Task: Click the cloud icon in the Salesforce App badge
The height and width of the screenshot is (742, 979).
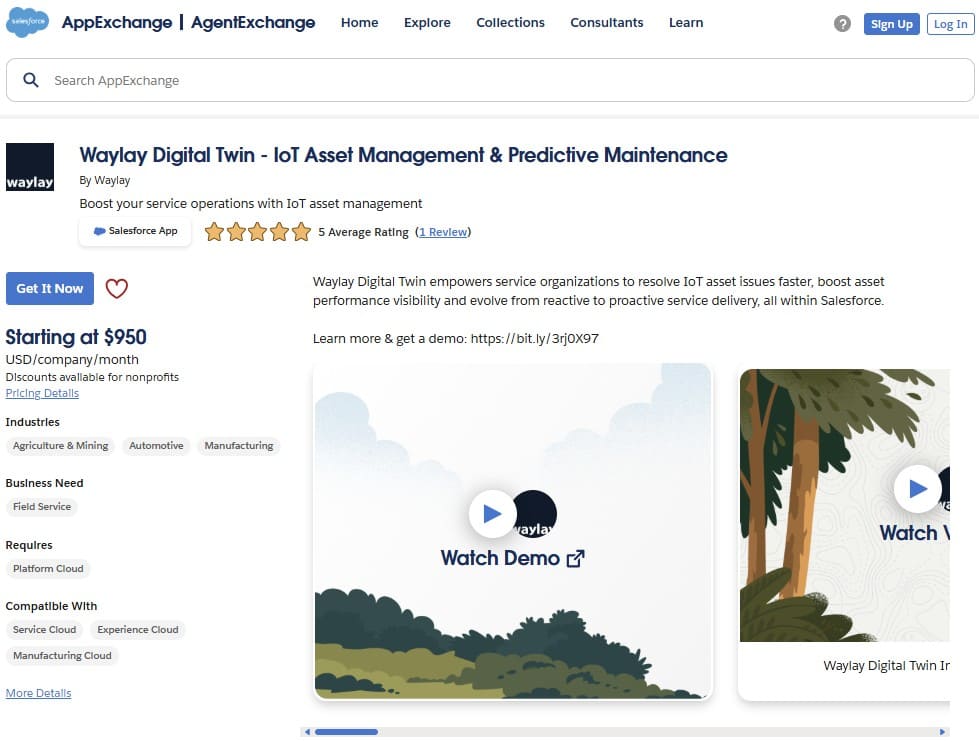Action: pos(99,231)
